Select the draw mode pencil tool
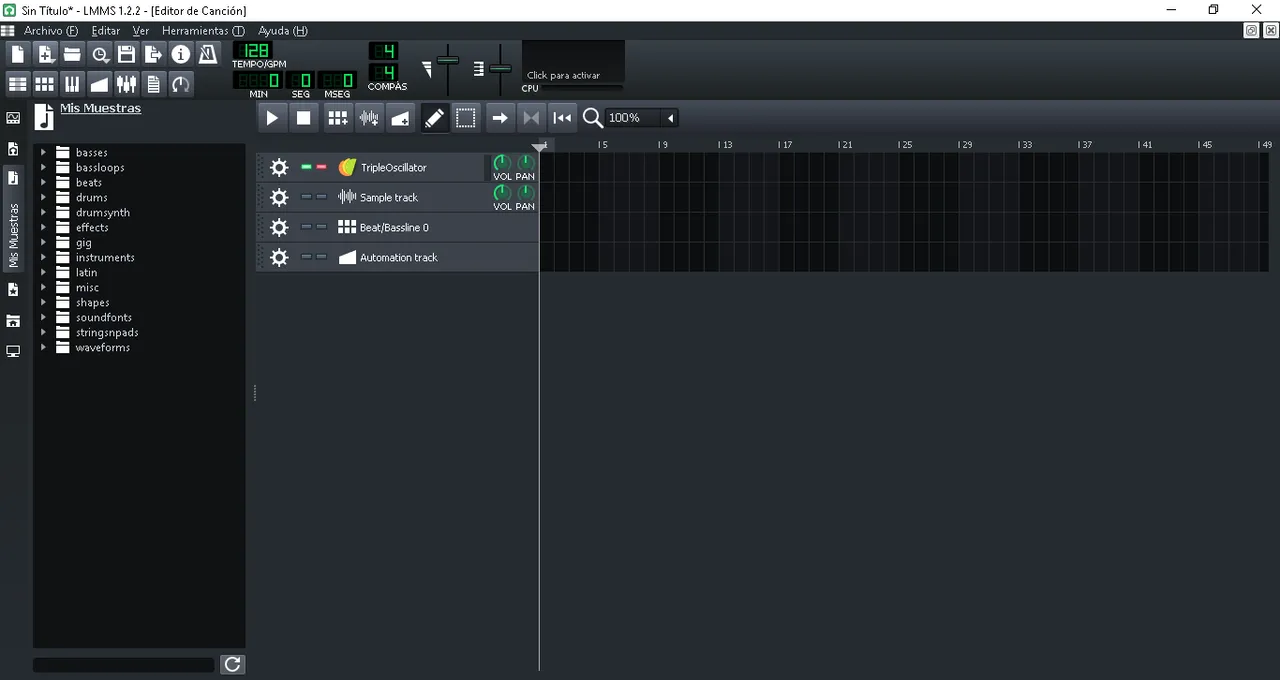Screen dimensions: 1280x680 tap(434, 118)
